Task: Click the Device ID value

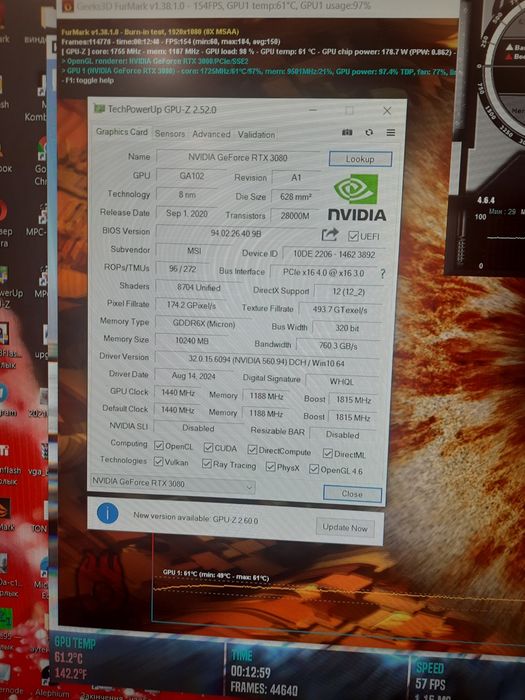Action: click(x=334, y=254)
